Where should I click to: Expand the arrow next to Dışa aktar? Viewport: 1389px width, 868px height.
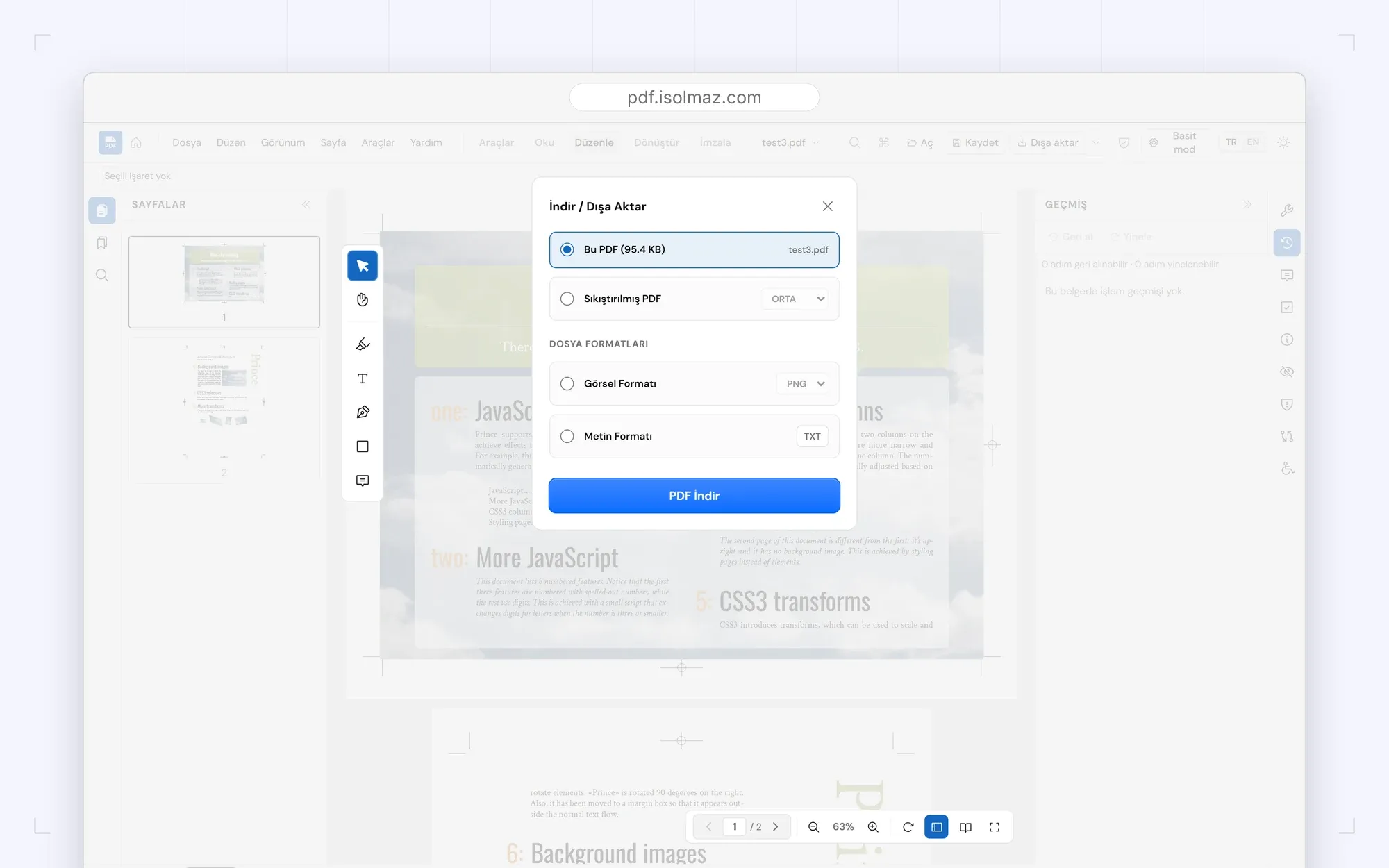pyautogui.click(x=1095, y=142)
